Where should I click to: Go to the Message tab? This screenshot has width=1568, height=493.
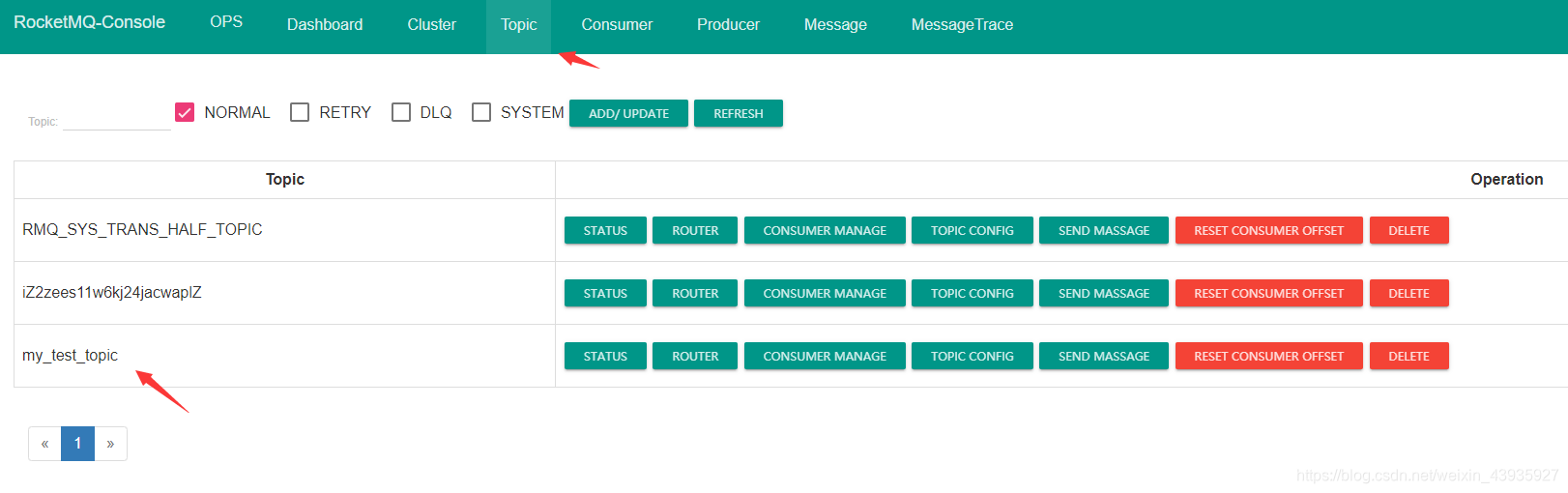(x=835, y=25)
